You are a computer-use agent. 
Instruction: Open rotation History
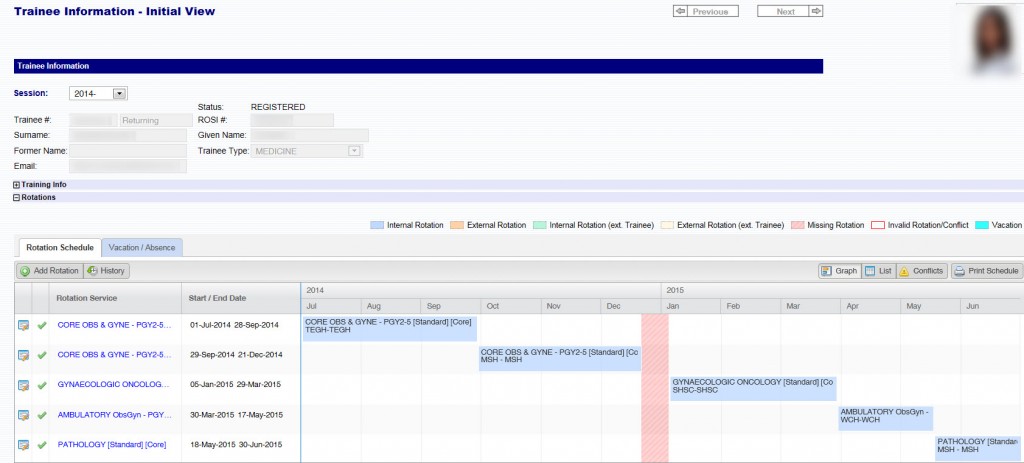point(106,271)
